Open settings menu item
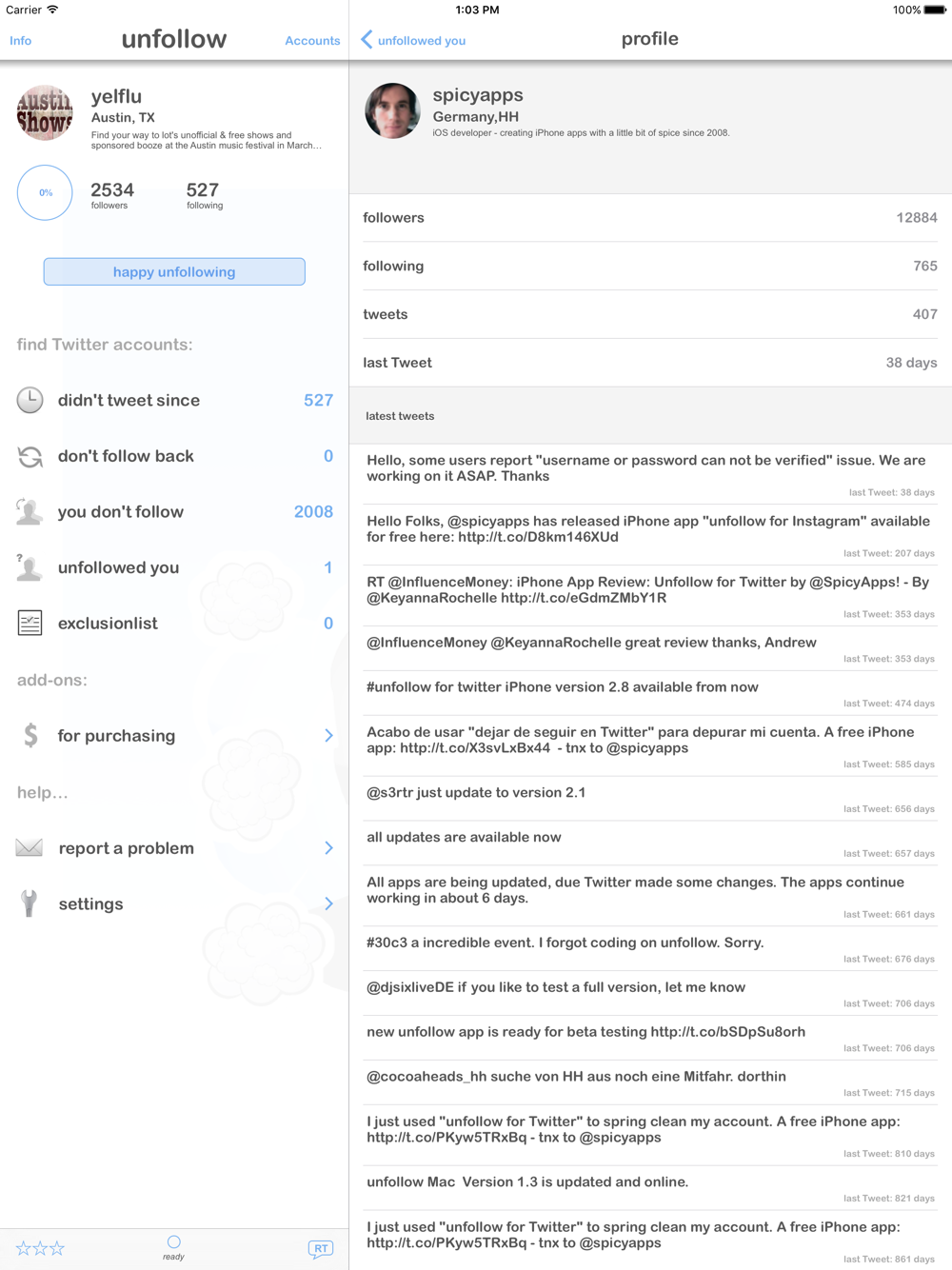Screen dimensions: 952x1270 [174, 903]
